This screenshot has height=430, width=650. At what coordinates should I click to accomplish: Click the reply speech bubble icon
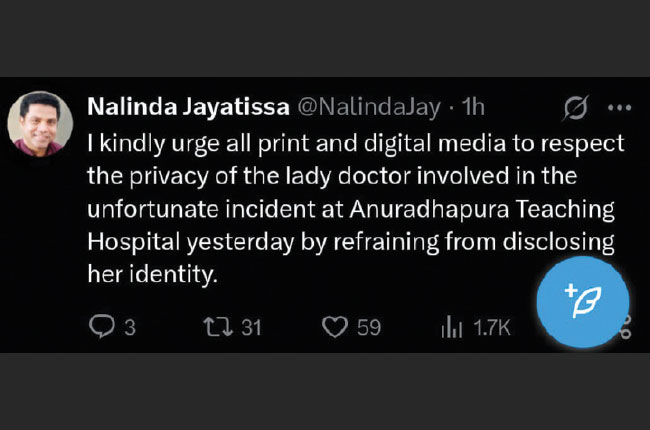pos(102,326)
